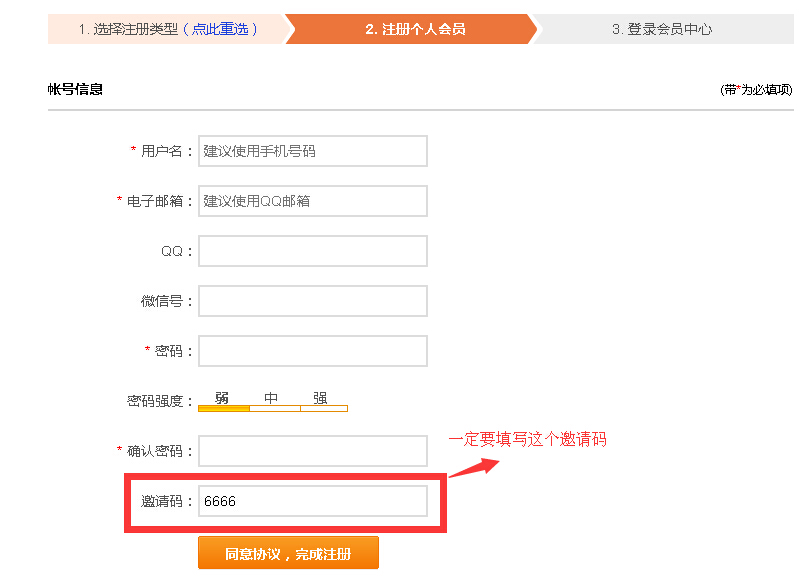802x582 pixels.
Task: Click the 弱 label on strength meter
Action: pos(221,396)
